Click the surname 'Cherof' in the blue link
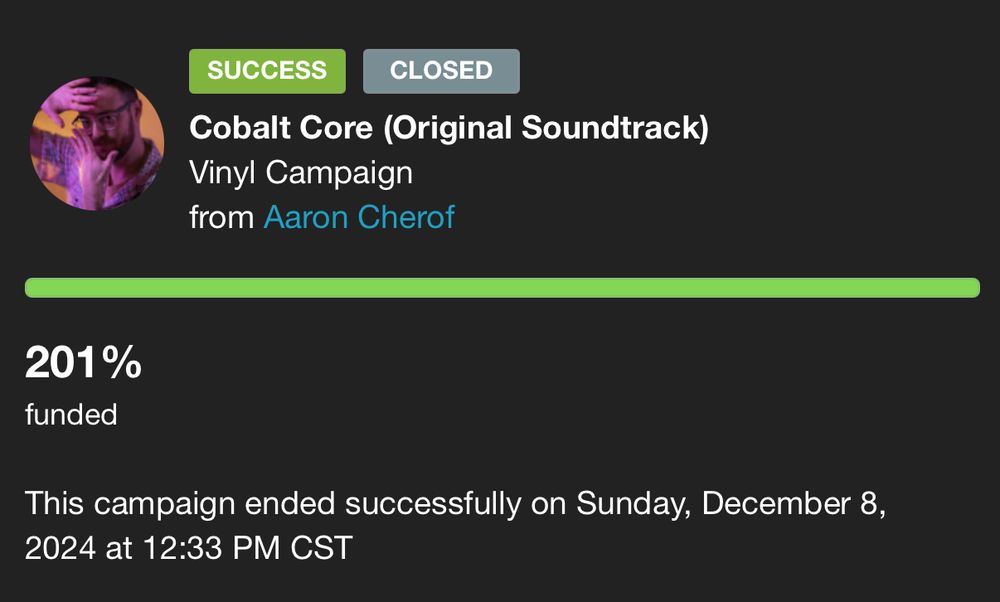 pos(406,217)
